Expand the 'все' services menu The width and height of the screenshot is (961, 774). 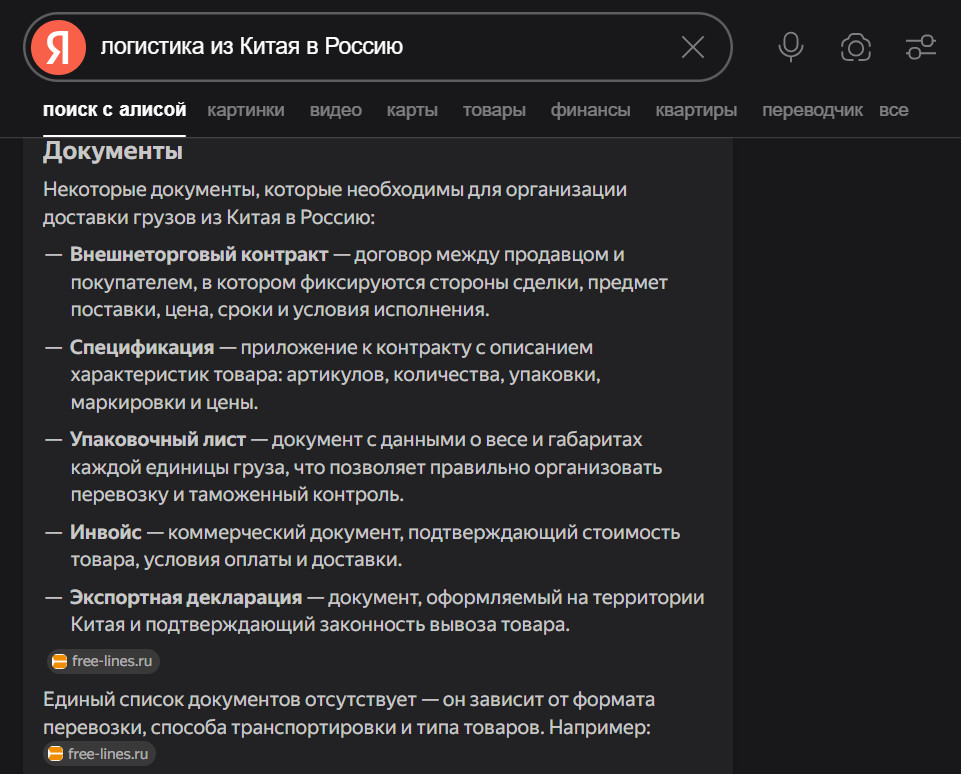(894, 110)
